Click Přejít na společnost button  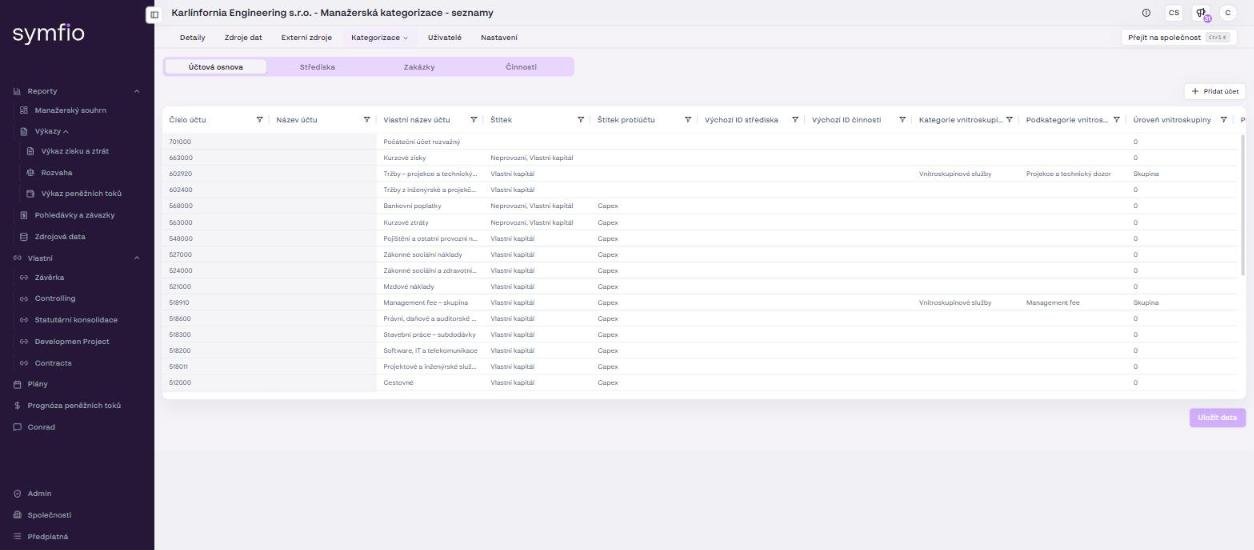1179,37
